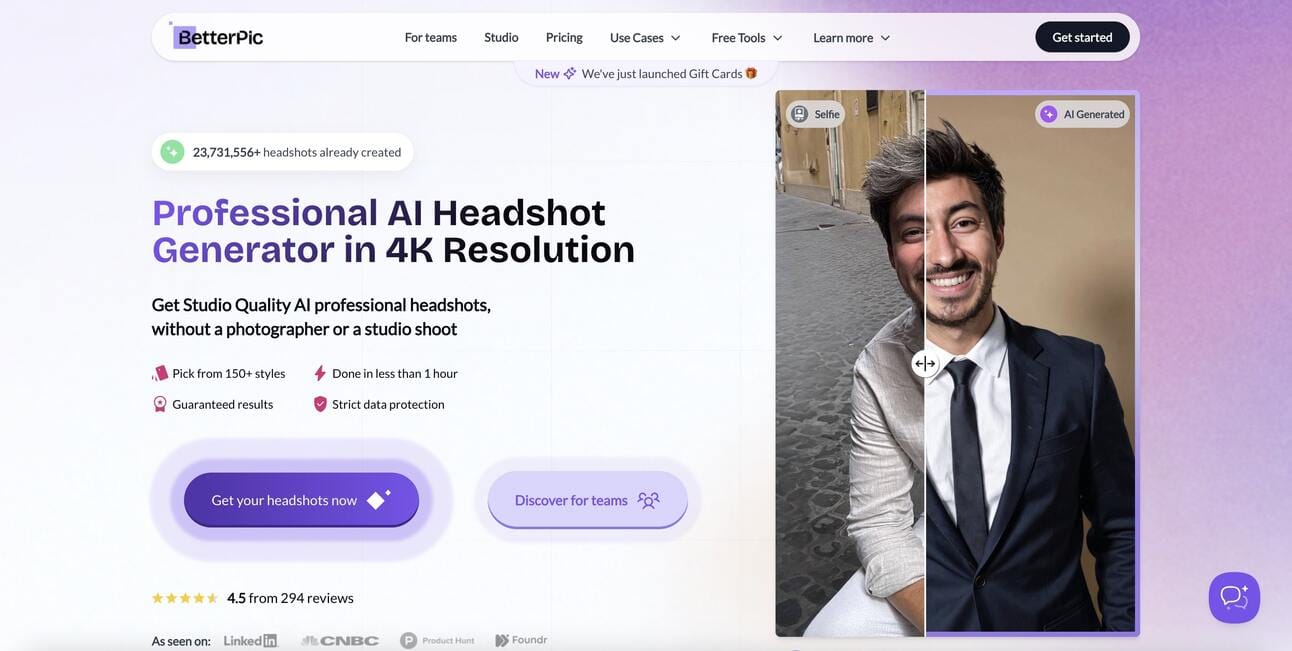The width and height of the screenshot is (1292, 651).
Task: Click Pick from 150+ styles text
Action: [228, 373]
